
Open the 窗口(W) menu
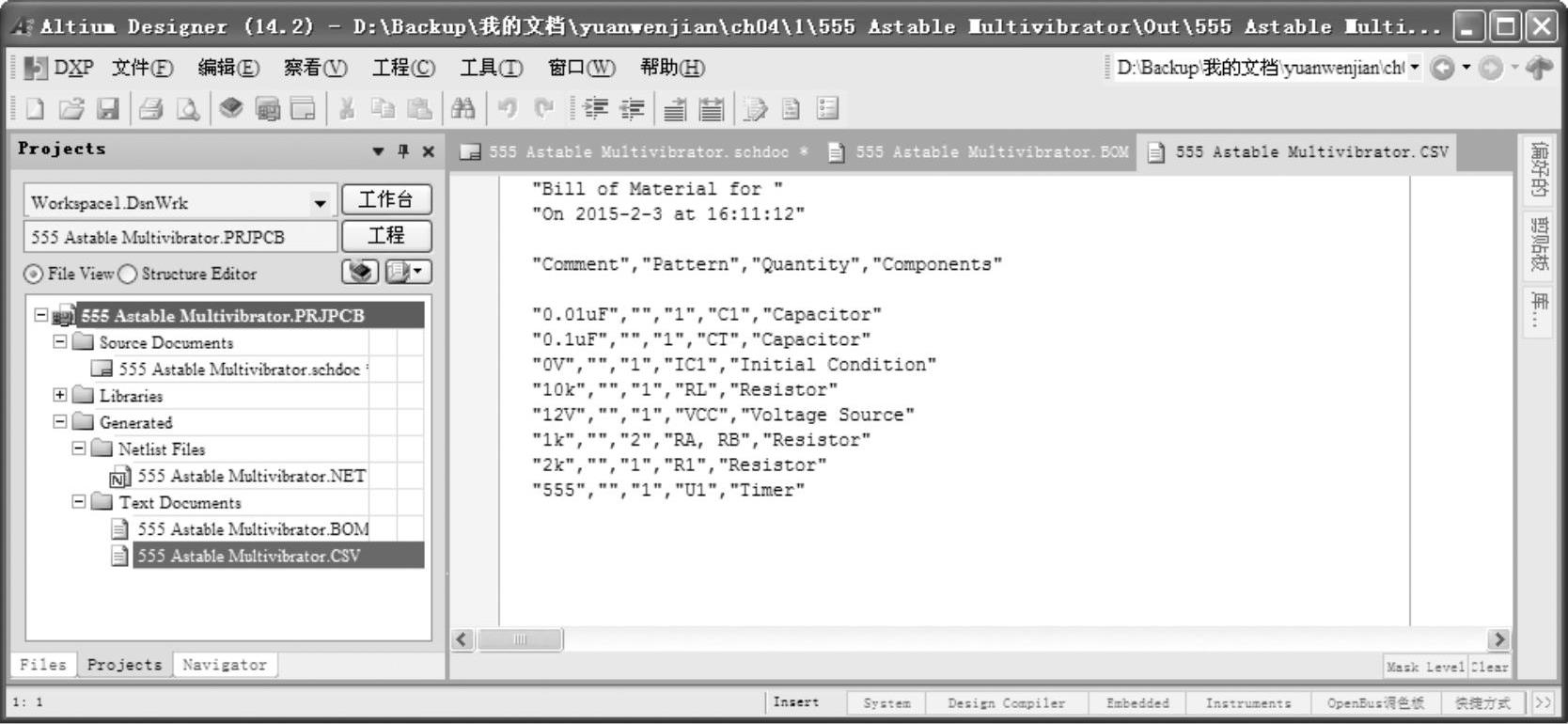click(x=581, y=68)
